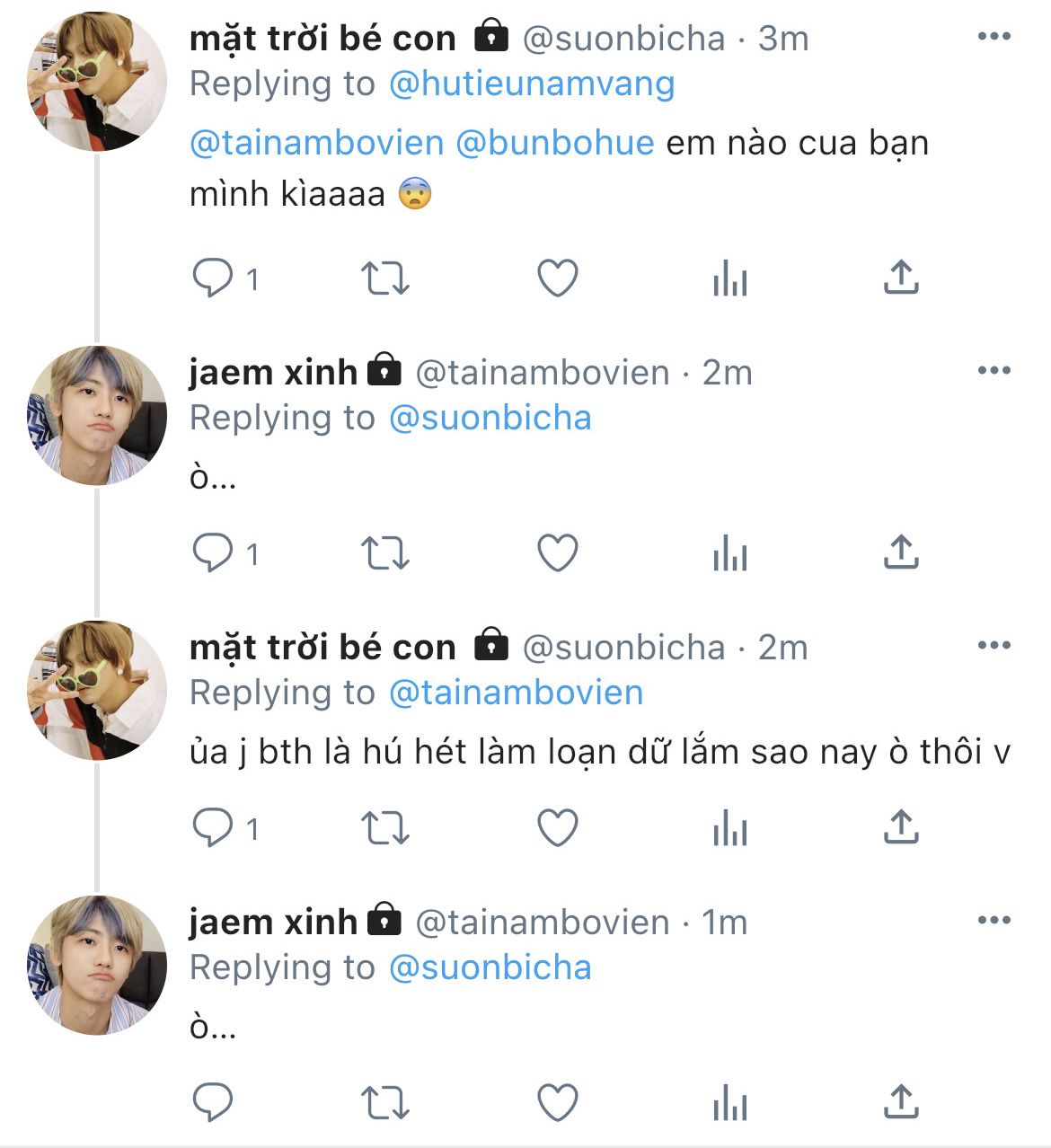Like the 2m jaem xinh reply
Image resolution: width=1051 pixels, height=1148 pixels.
tap(557, 552)
